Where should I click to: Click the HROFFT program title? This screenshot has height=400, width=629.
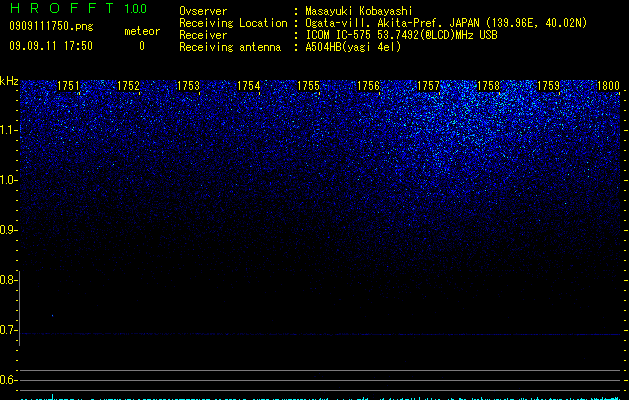pyautogui.click(x=62, y=8)
